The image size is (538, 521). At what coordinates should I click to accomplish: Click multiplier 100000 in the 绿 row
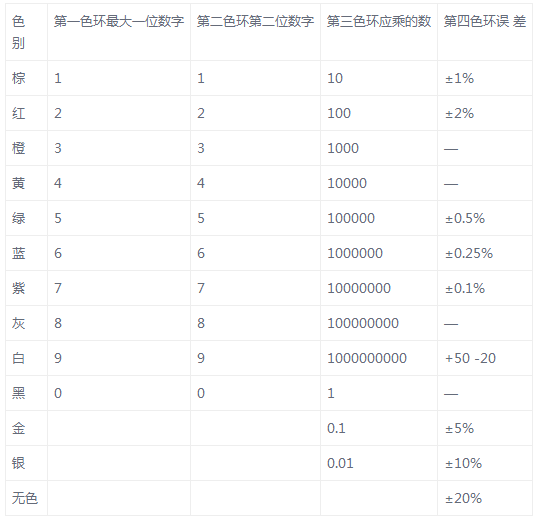point(351,219)
